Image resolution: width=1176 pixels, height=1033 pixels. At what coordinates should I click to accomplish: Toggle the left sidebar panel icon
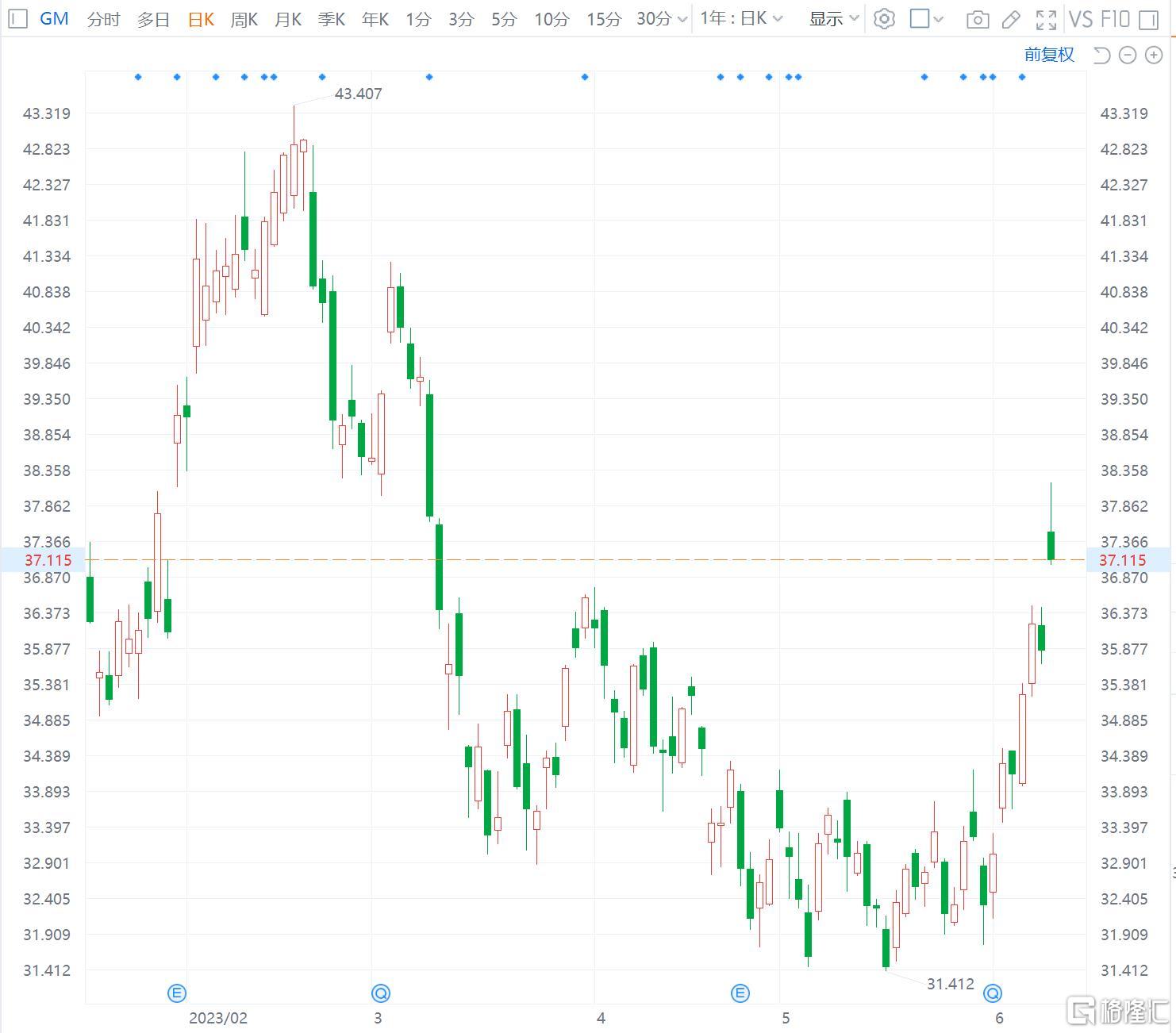[x=19, y=18]
